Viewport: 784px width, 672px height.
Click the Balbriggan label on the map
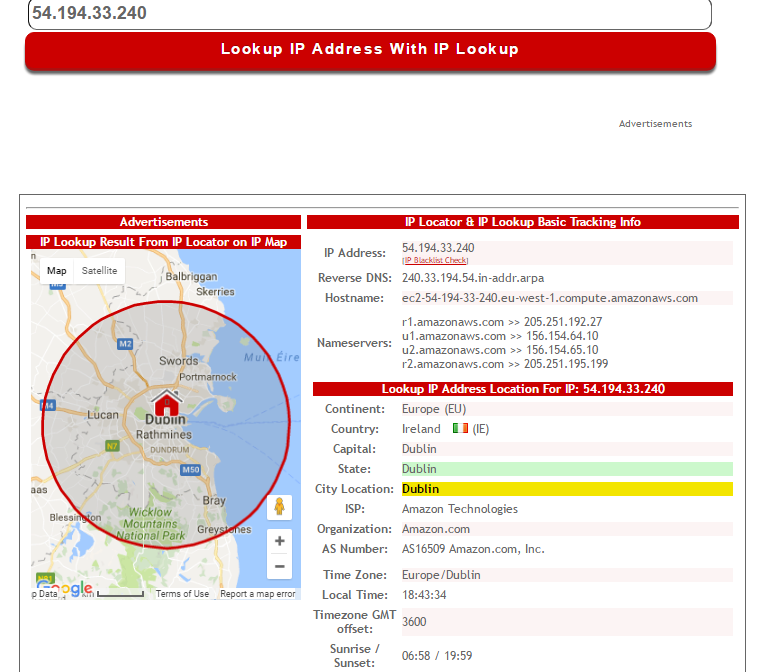click(x=191, y=276)
